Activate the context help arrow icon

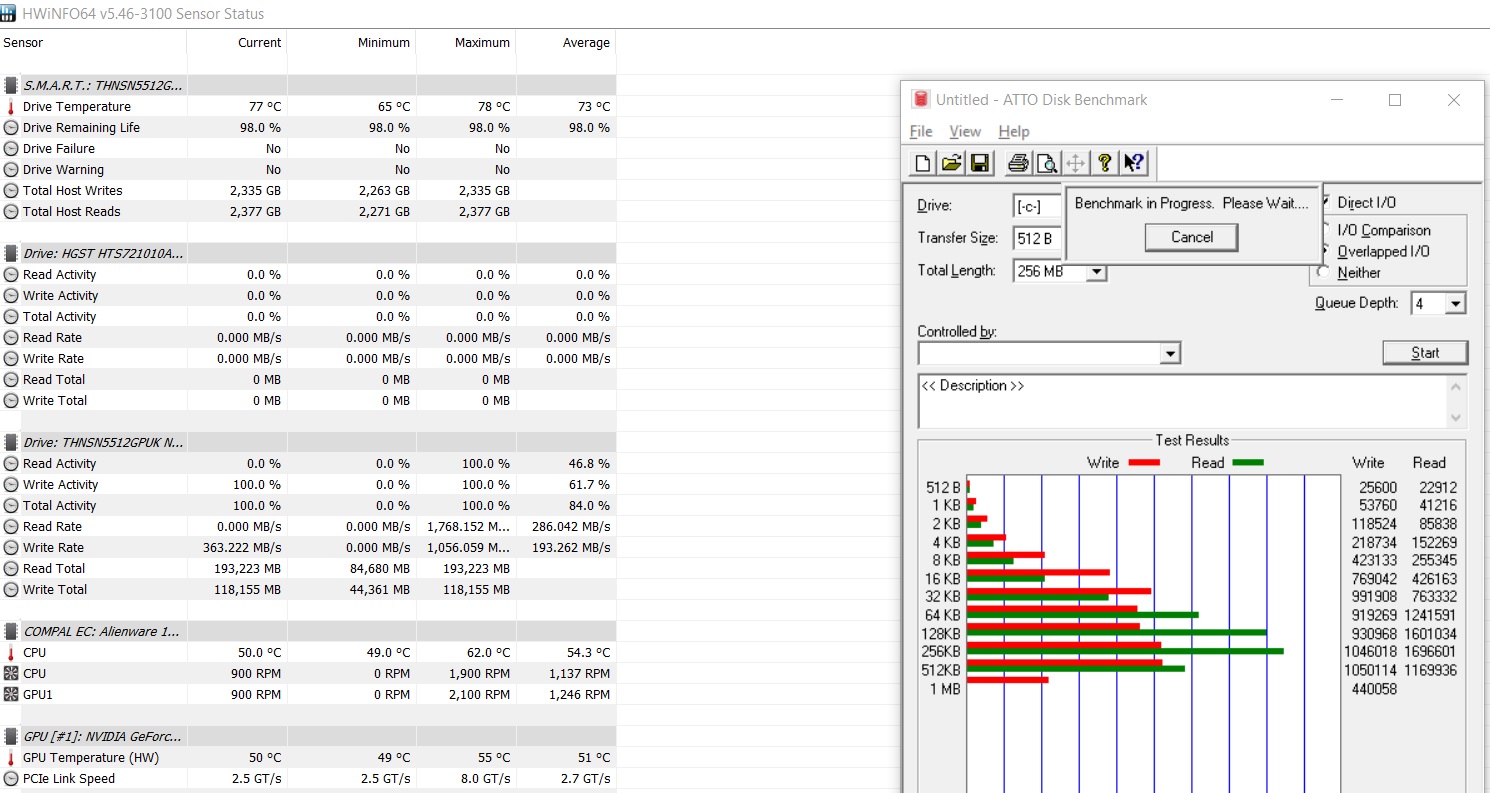pos(1133,163)
